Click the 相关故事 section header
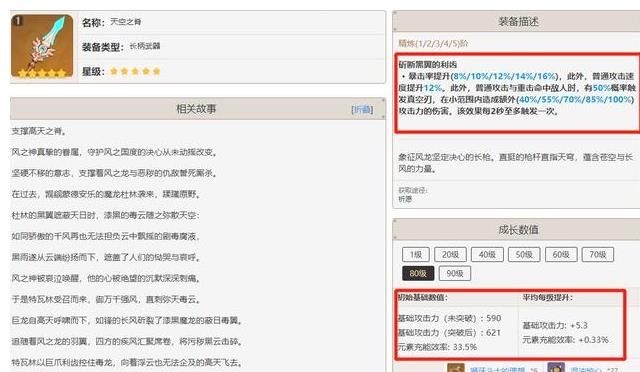 197,109
